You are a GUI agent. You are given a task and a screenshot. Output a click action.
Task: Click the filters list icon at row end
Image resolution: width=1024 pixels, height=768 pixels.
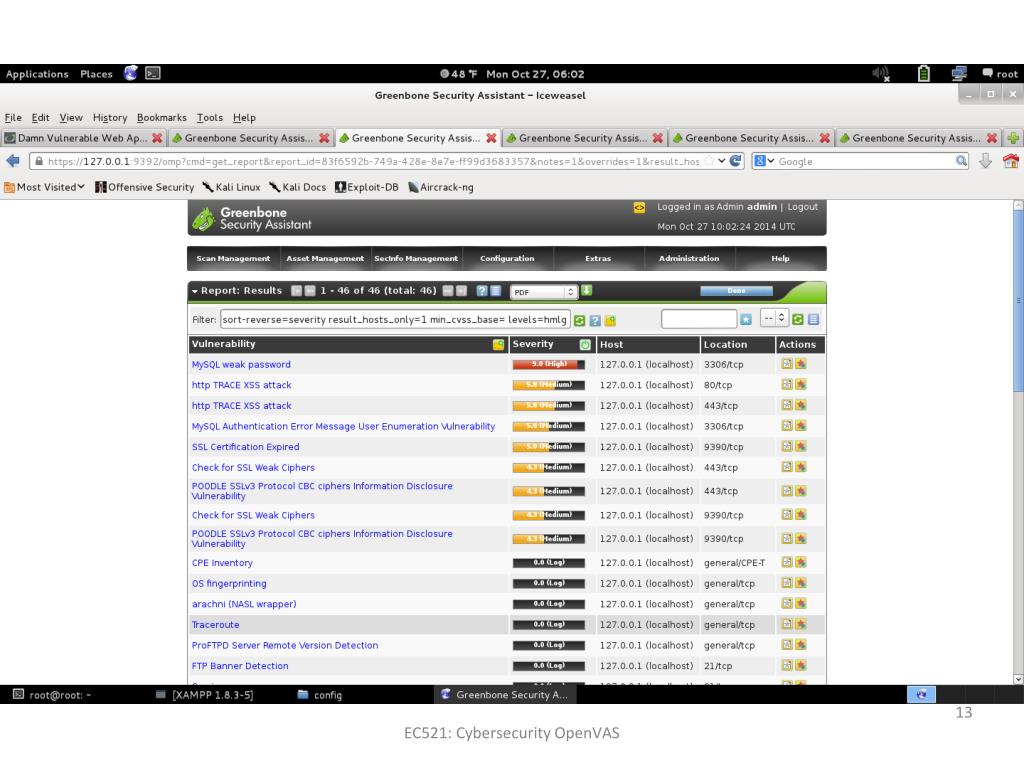click(x=813, y=319)
